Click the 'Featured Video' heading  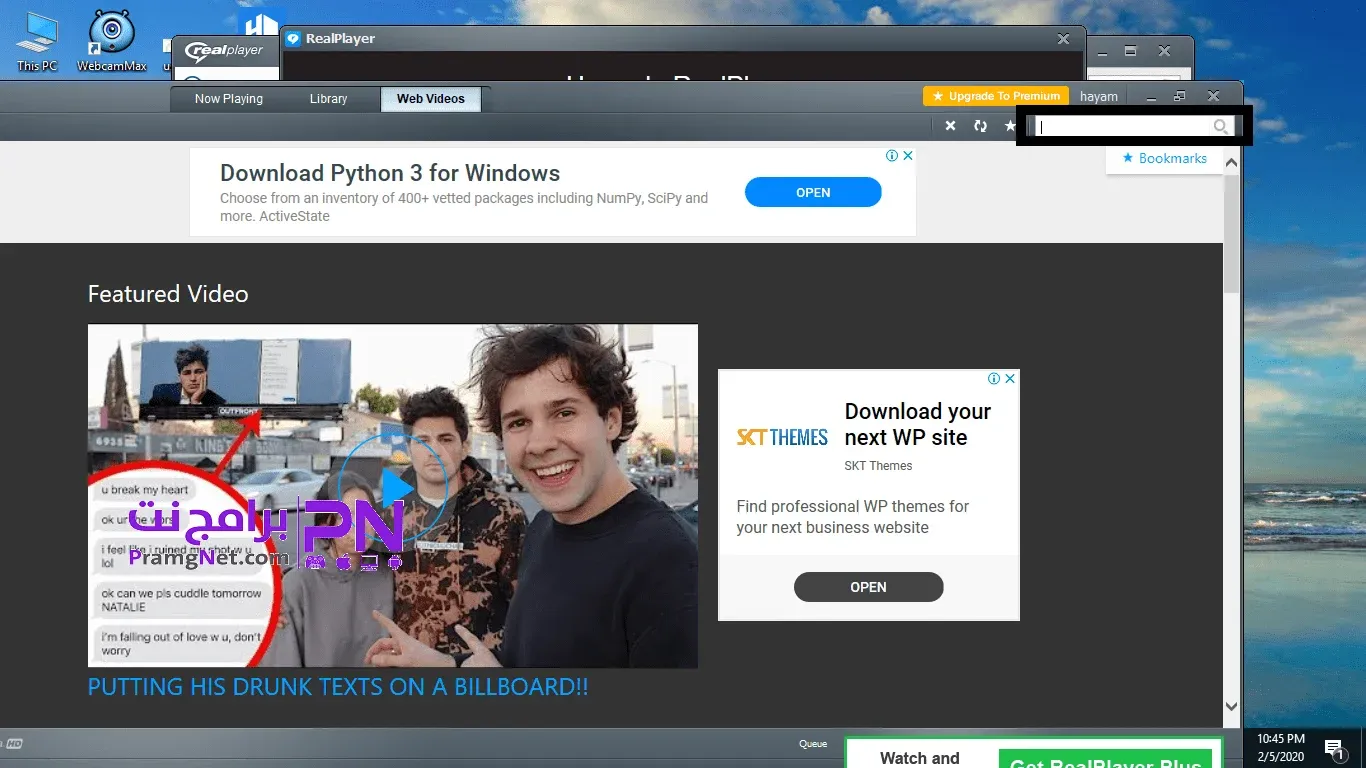(168, 294)
